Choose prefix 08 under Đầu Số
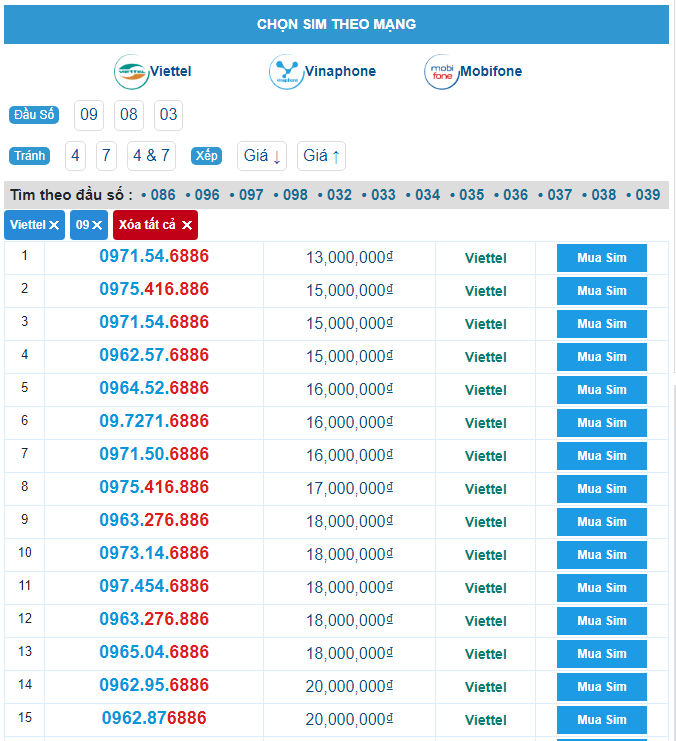Viewport: 676px width, 741px height. (129, 115)
